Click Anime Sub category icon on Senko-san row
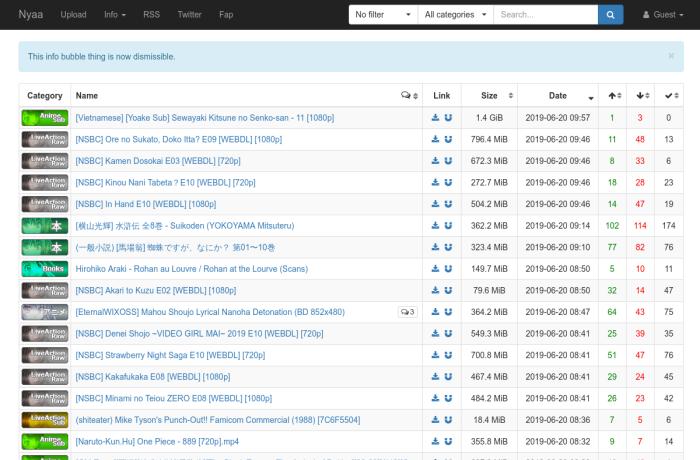700x460 pixels. point(45,118)
